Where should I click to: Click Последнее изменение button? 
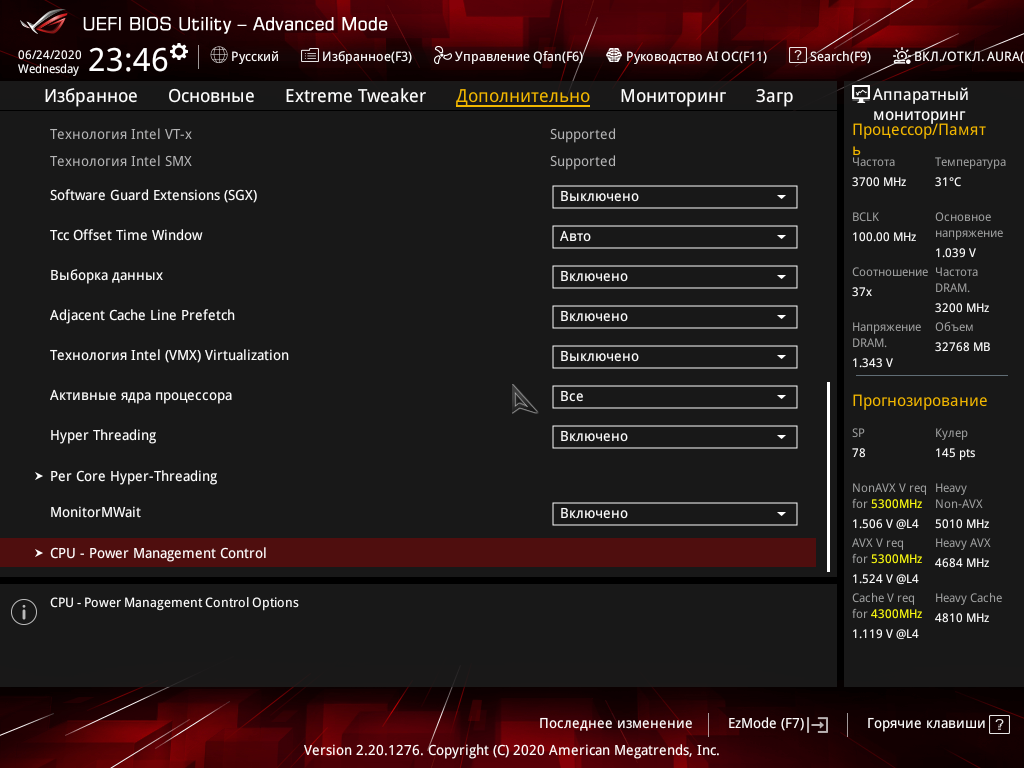(x=615, y=724)
